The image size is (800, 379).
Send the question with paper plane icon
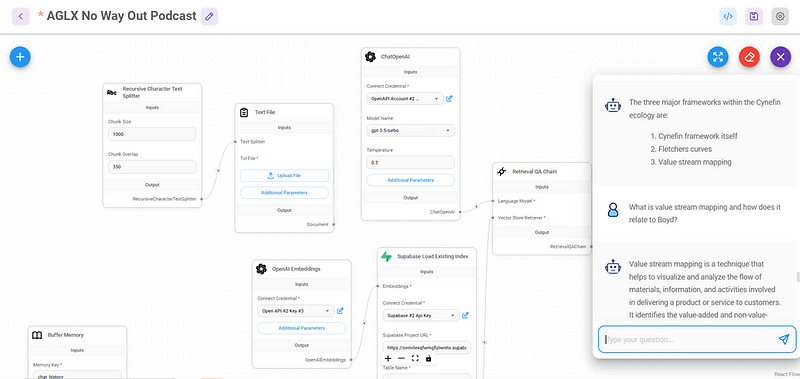[784, 339]
